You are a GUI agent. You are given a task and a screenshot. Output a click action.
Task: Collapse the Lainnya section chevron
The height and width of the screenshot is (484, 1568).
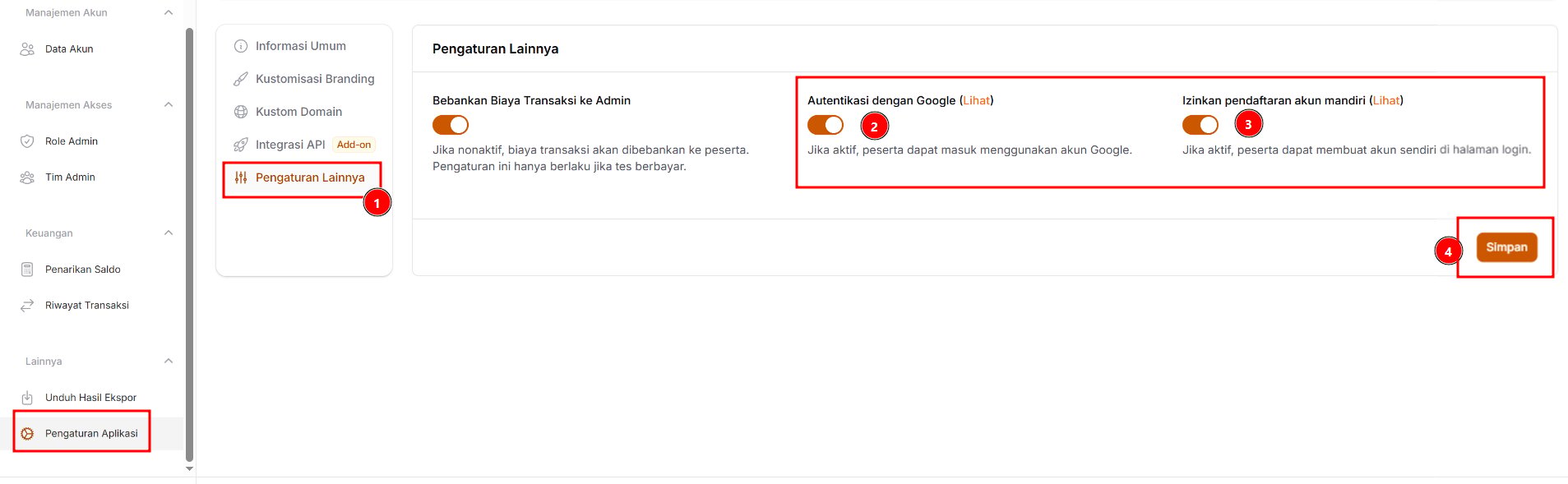(169, 361)
